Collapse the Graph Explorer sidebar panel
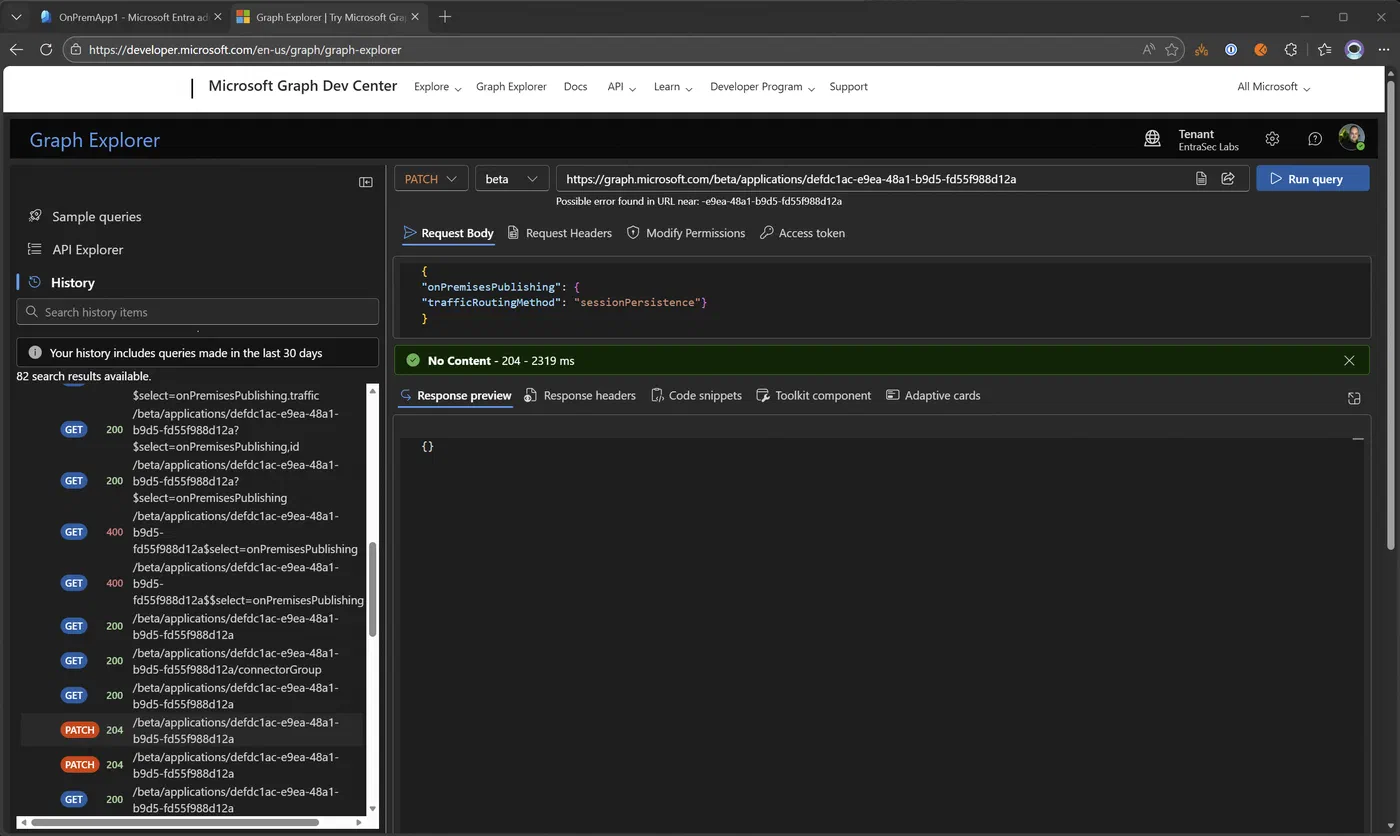 366,182
